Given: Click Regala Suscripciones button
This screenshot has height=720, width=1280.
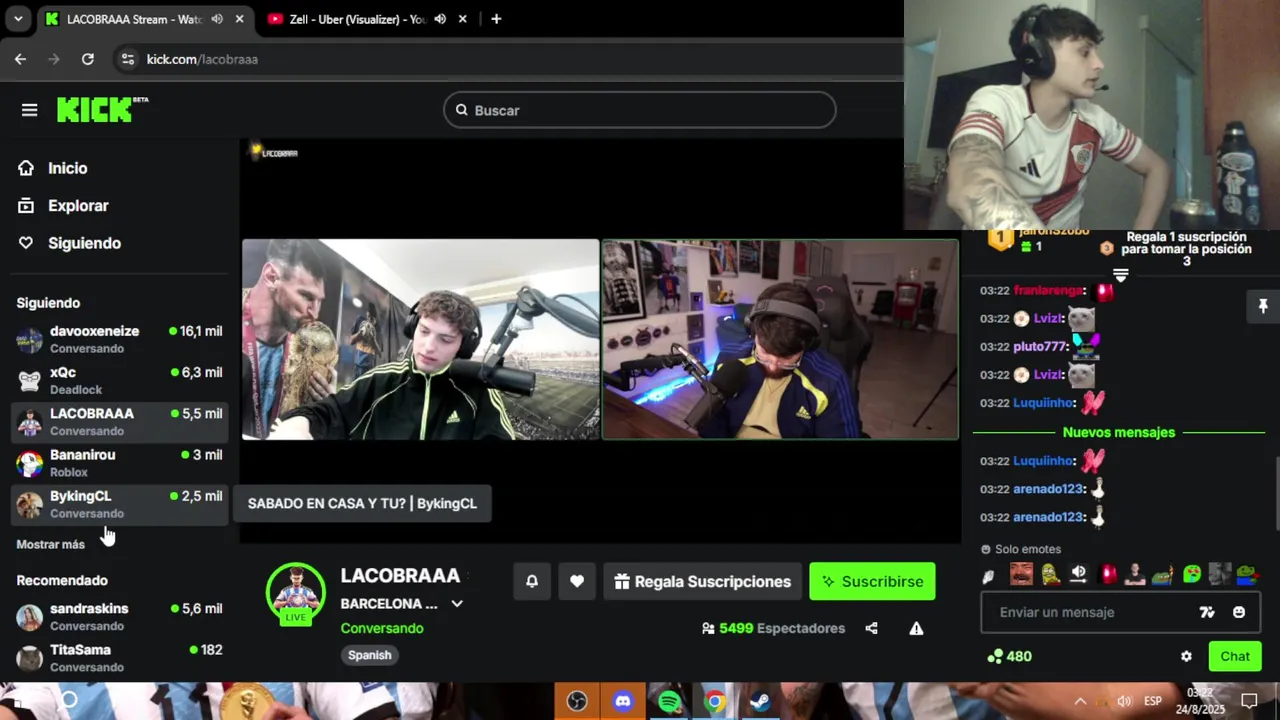Looking at the screenshot, I should [x=702, y=582].
